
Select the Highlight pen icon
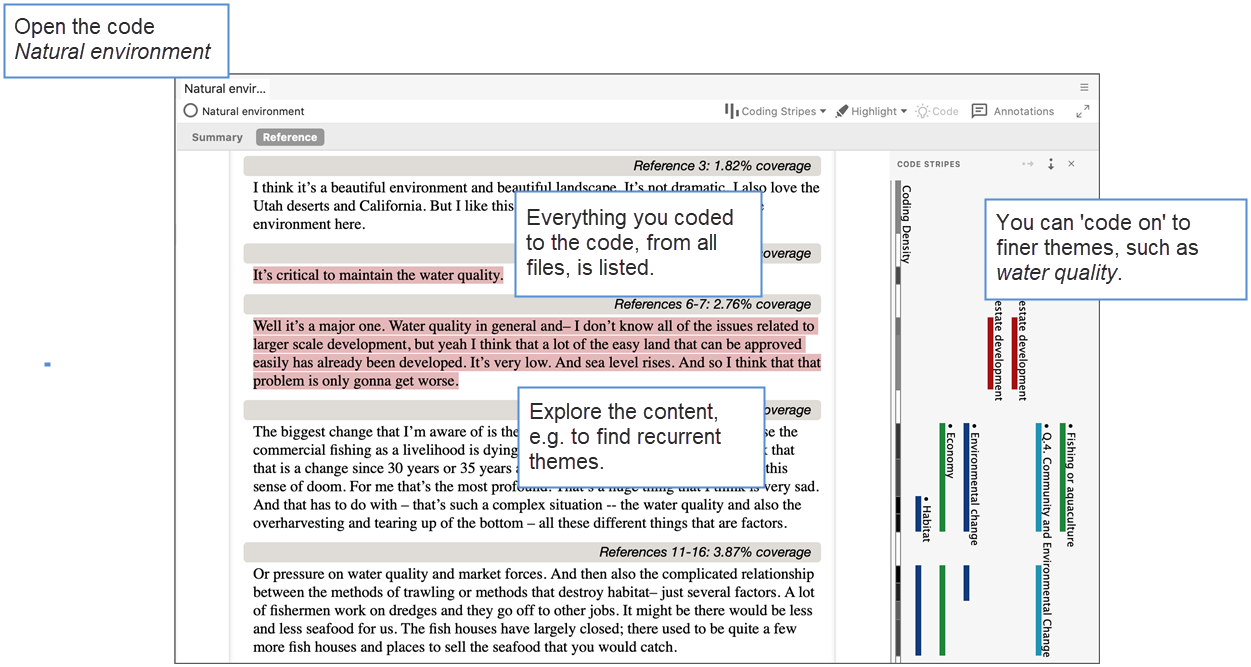coord(843,111)
